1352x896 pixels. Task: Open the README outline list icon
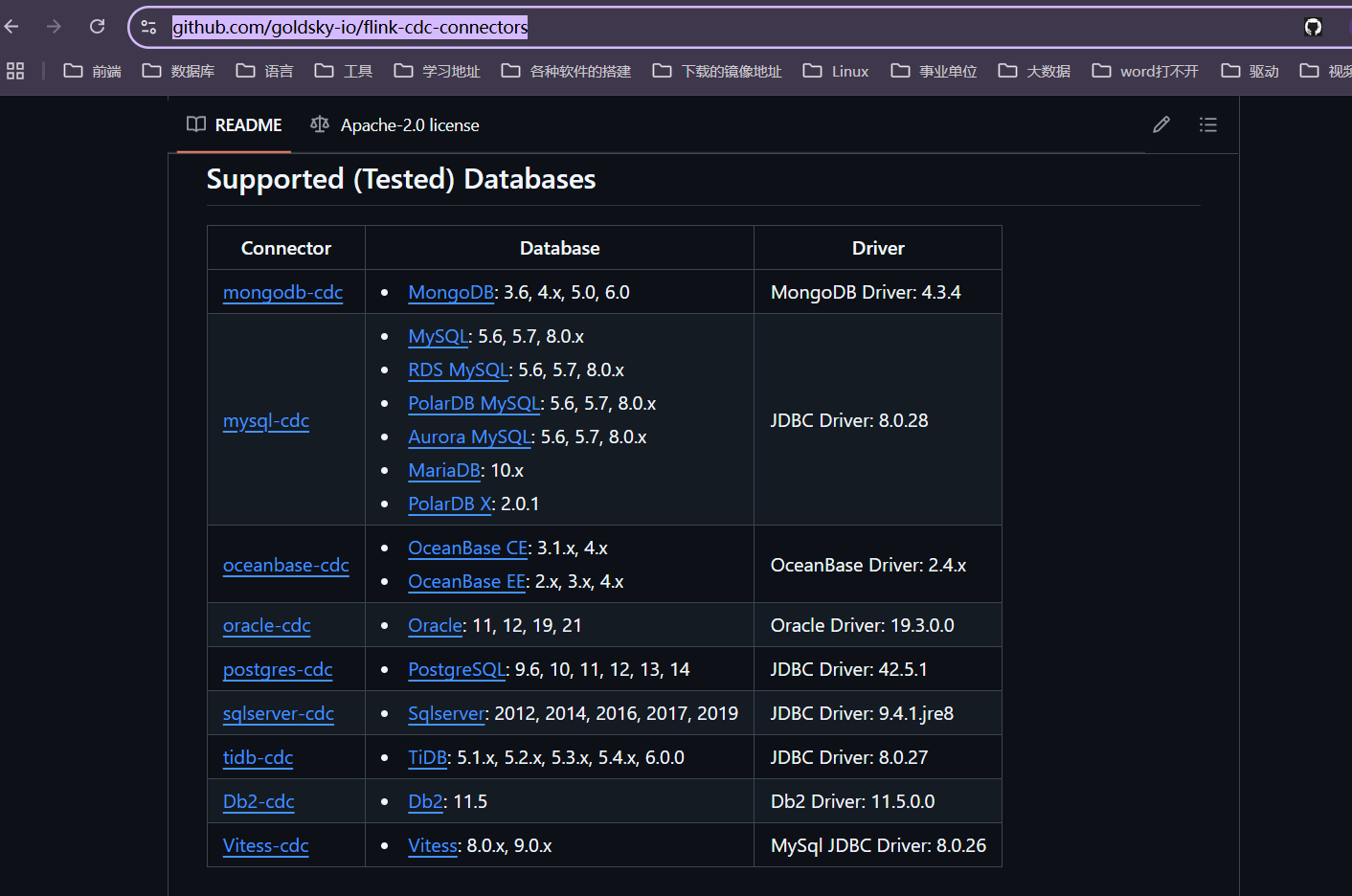1207,124
